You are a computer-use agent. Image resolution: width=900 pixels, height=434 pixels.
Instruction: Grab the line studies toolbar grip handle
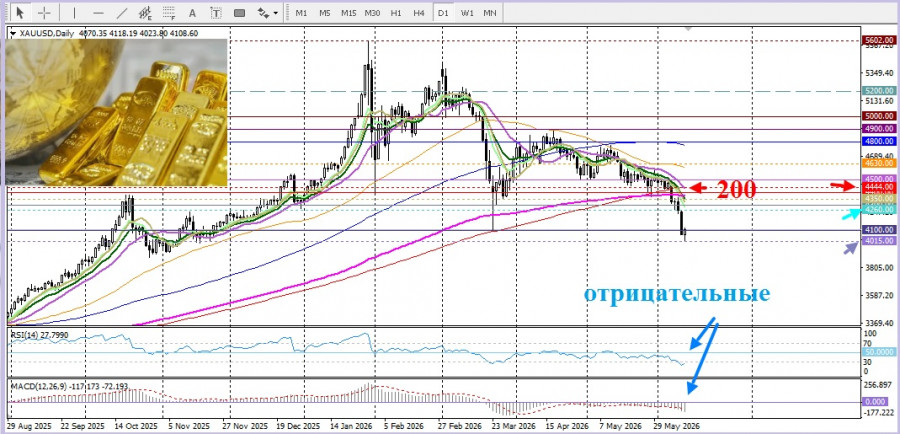coord(7,12)
